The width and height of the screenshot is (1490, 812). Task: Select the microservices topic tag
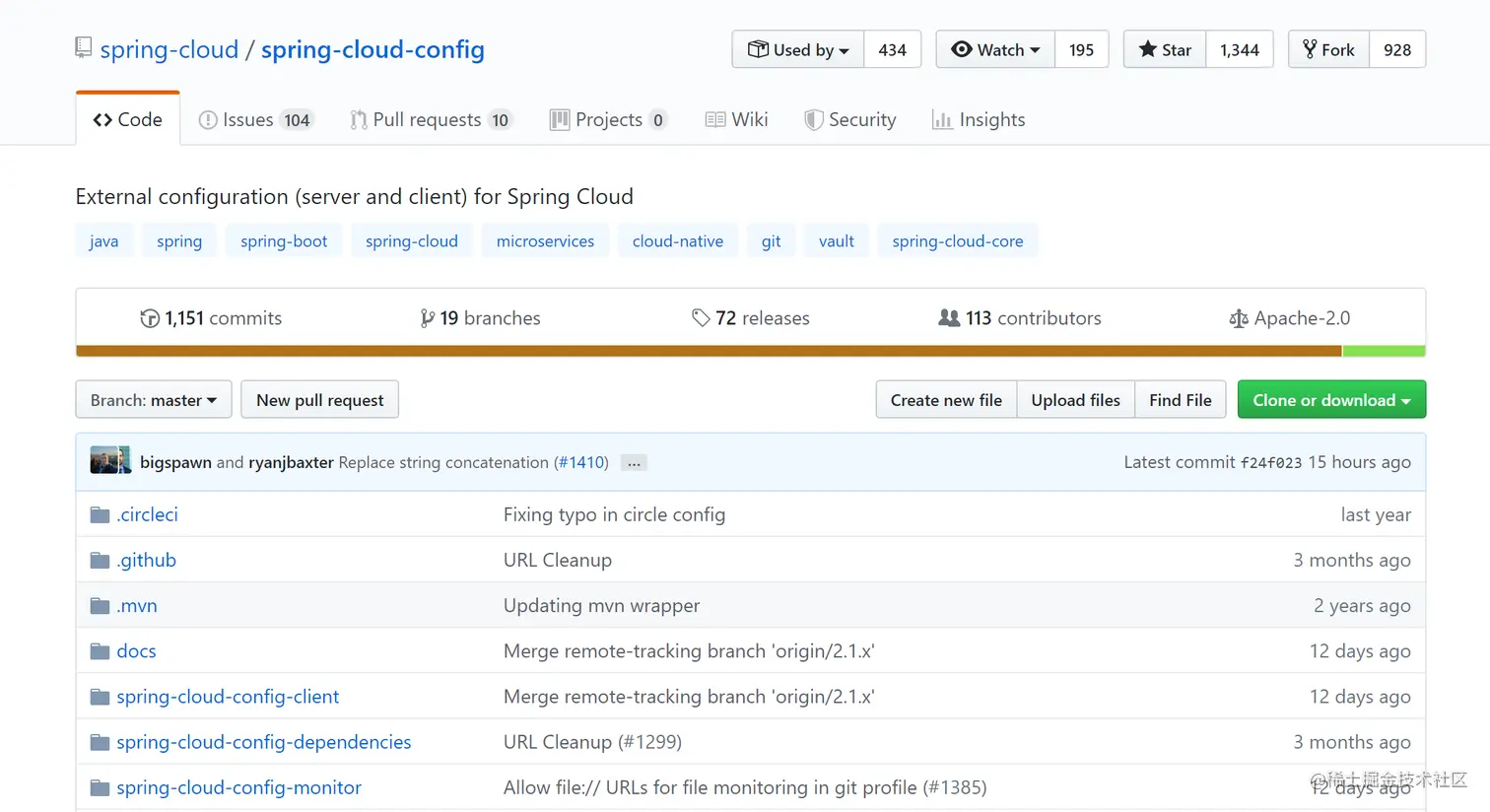pyautogui.click(x=545, y=241)
